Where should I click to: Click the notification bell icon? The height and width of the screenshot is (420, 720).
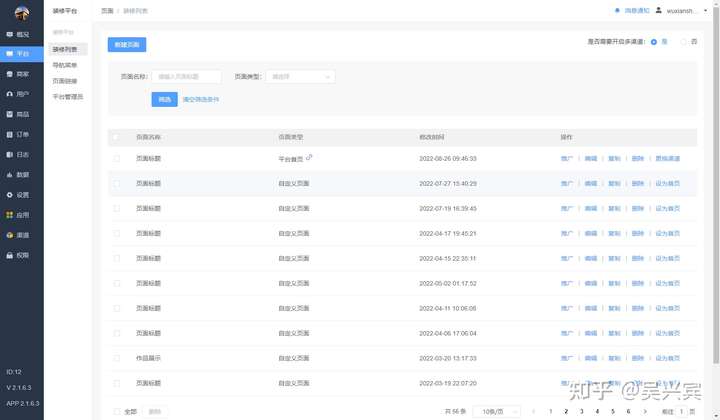coord(617,11)
